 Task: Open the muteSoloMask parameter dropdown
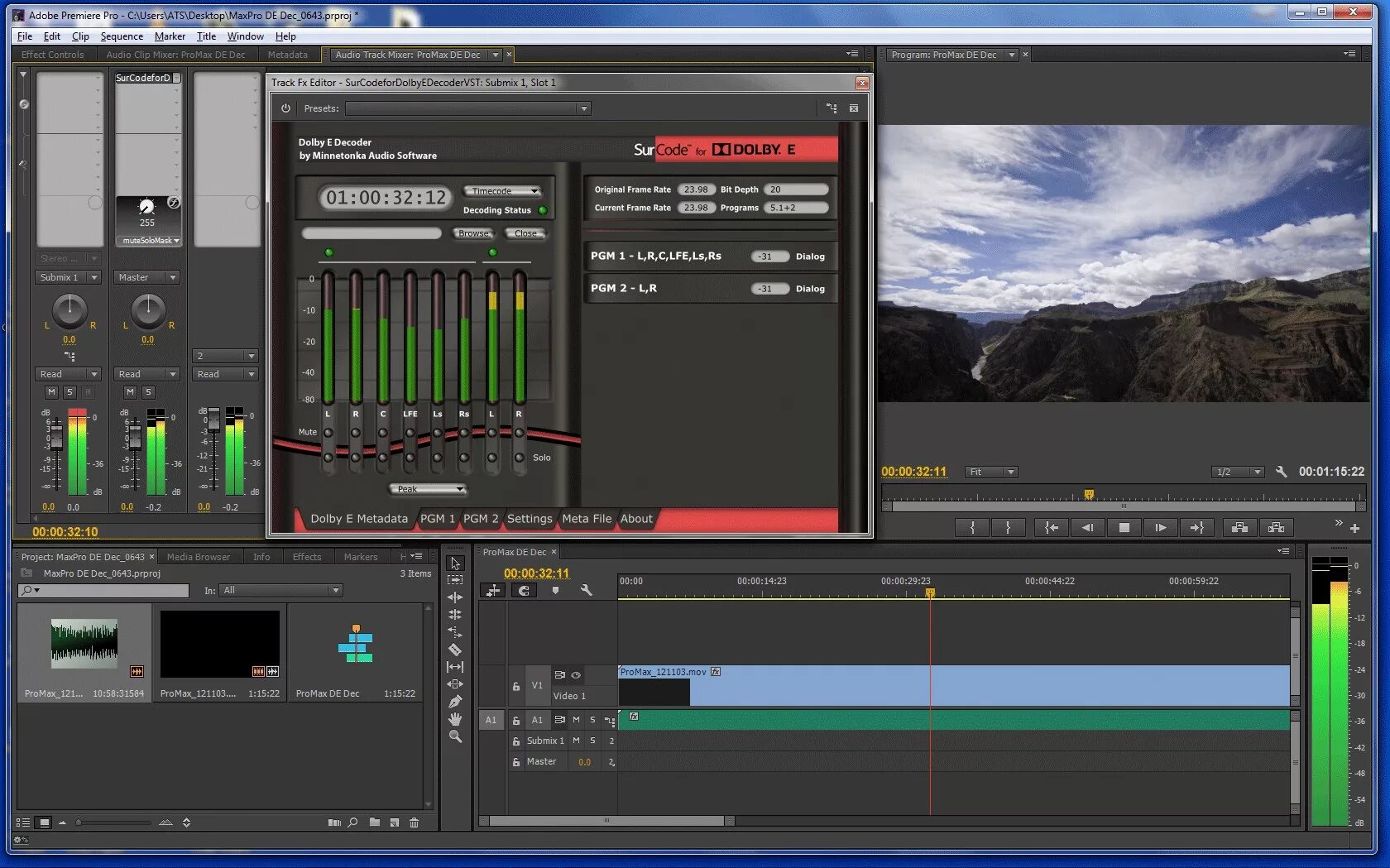click(x=150, y=241)
